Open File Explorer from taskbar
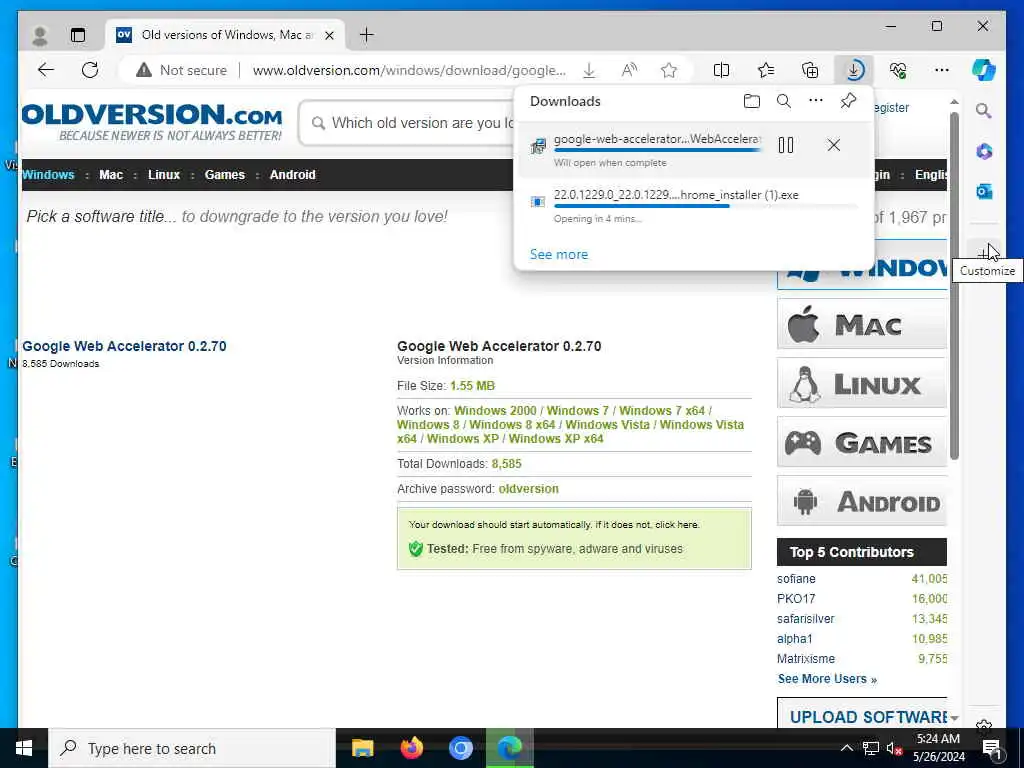Screen dimensions: 1024x768 click(362, 748)
